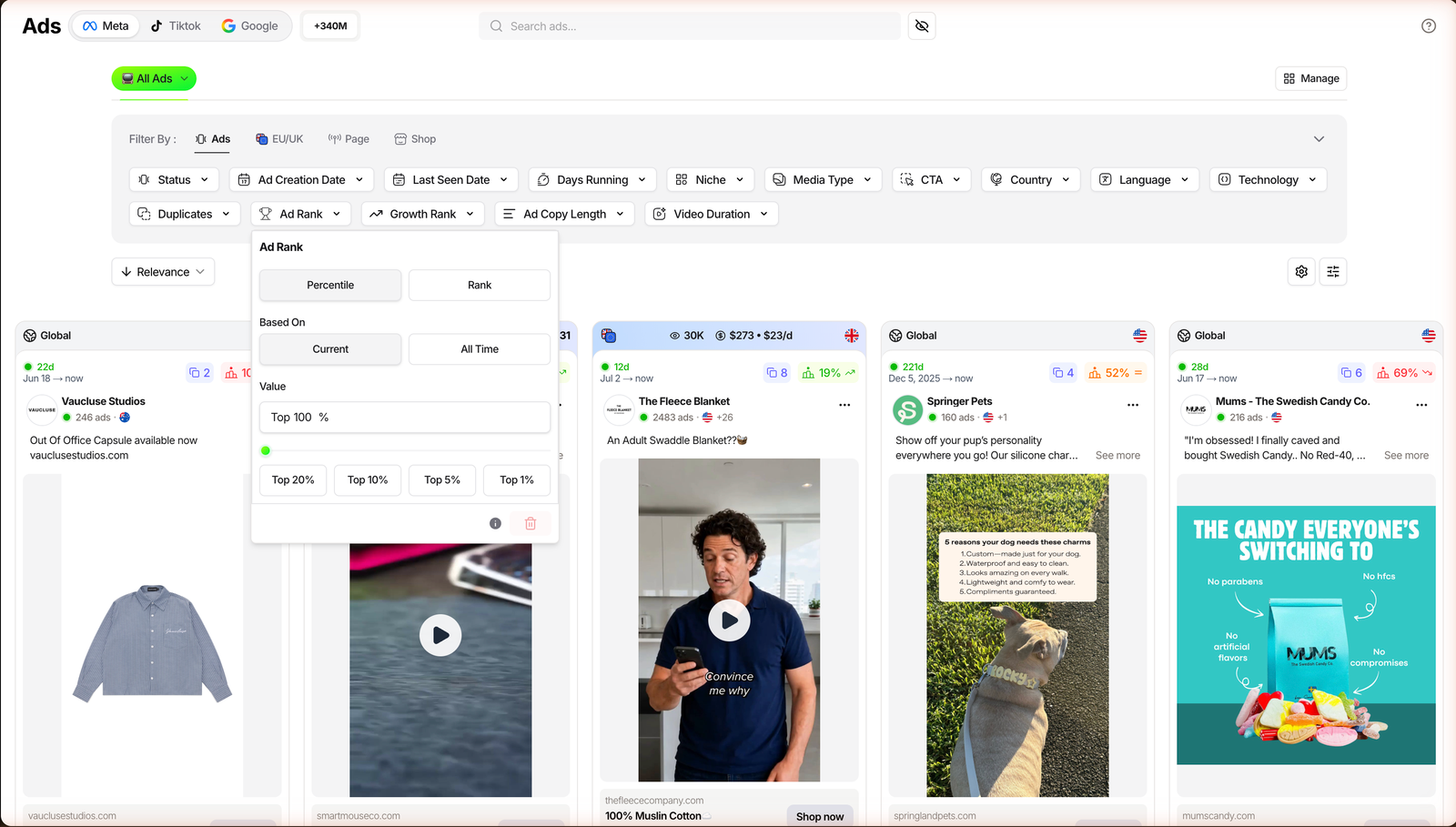The width and height of the screenshot is (1456, 827).
Task: Click the Top 1% preset button
Action: tap(517, 479)
